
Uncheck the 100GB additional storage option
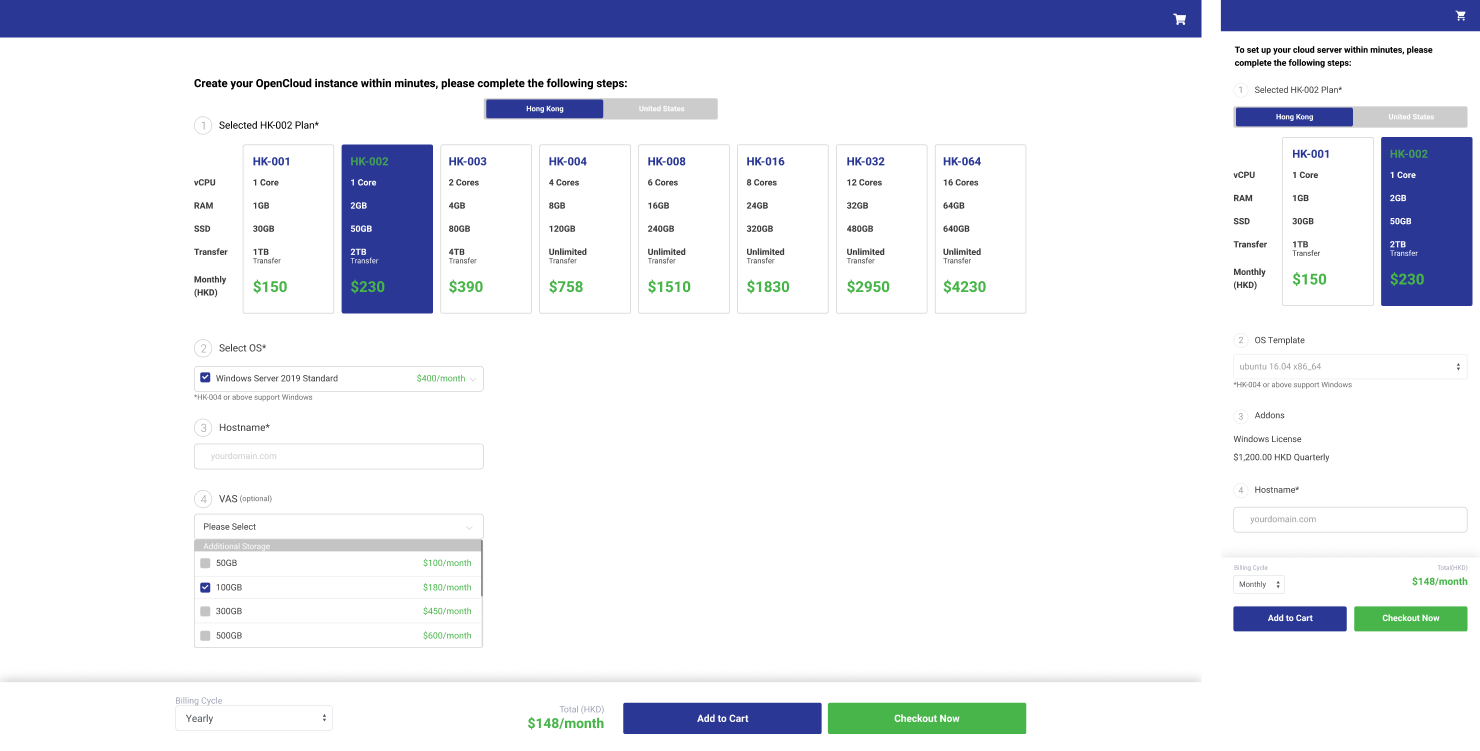click(205, 587)
